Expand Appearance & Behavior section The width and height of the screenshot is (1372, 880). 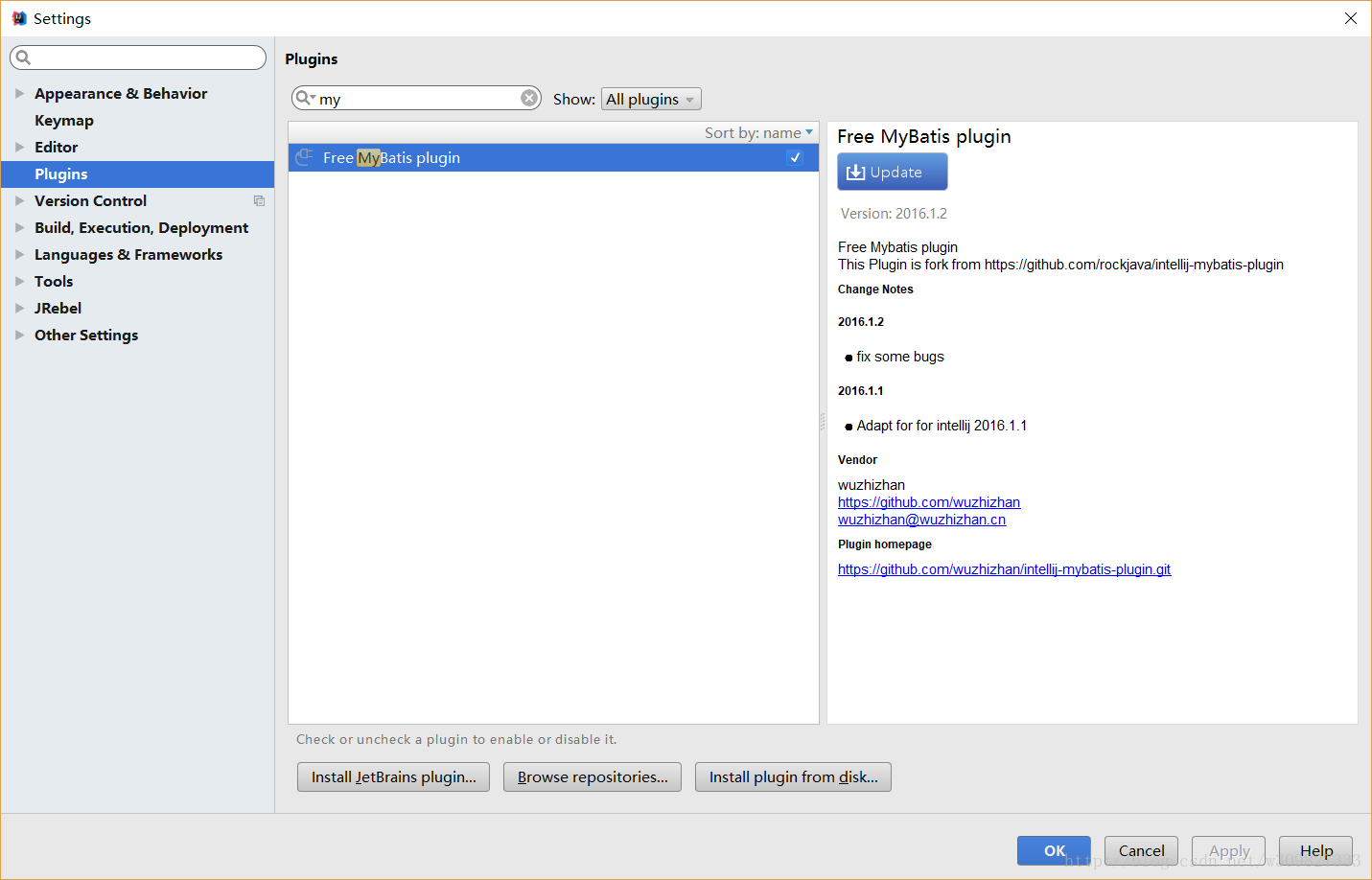(x=19, y=93)
